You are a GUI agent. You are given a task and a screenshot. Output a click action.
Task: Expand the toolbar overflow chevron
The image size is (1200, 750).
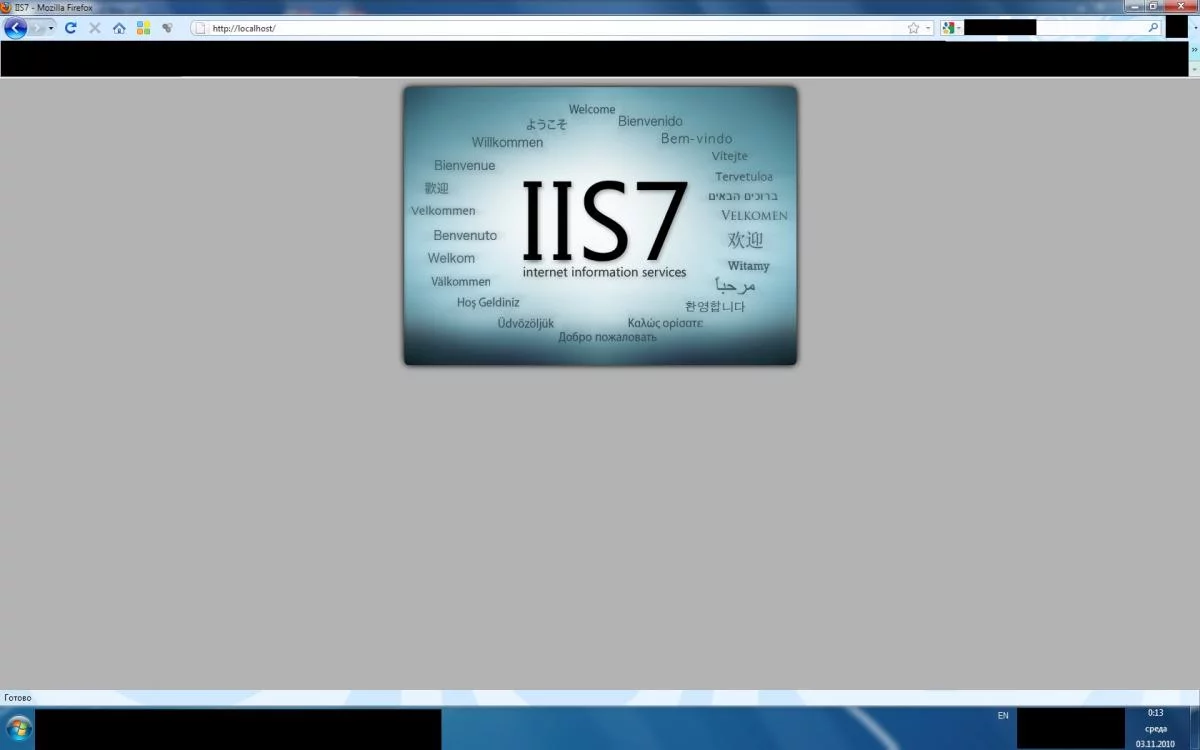coord(1194,48)
